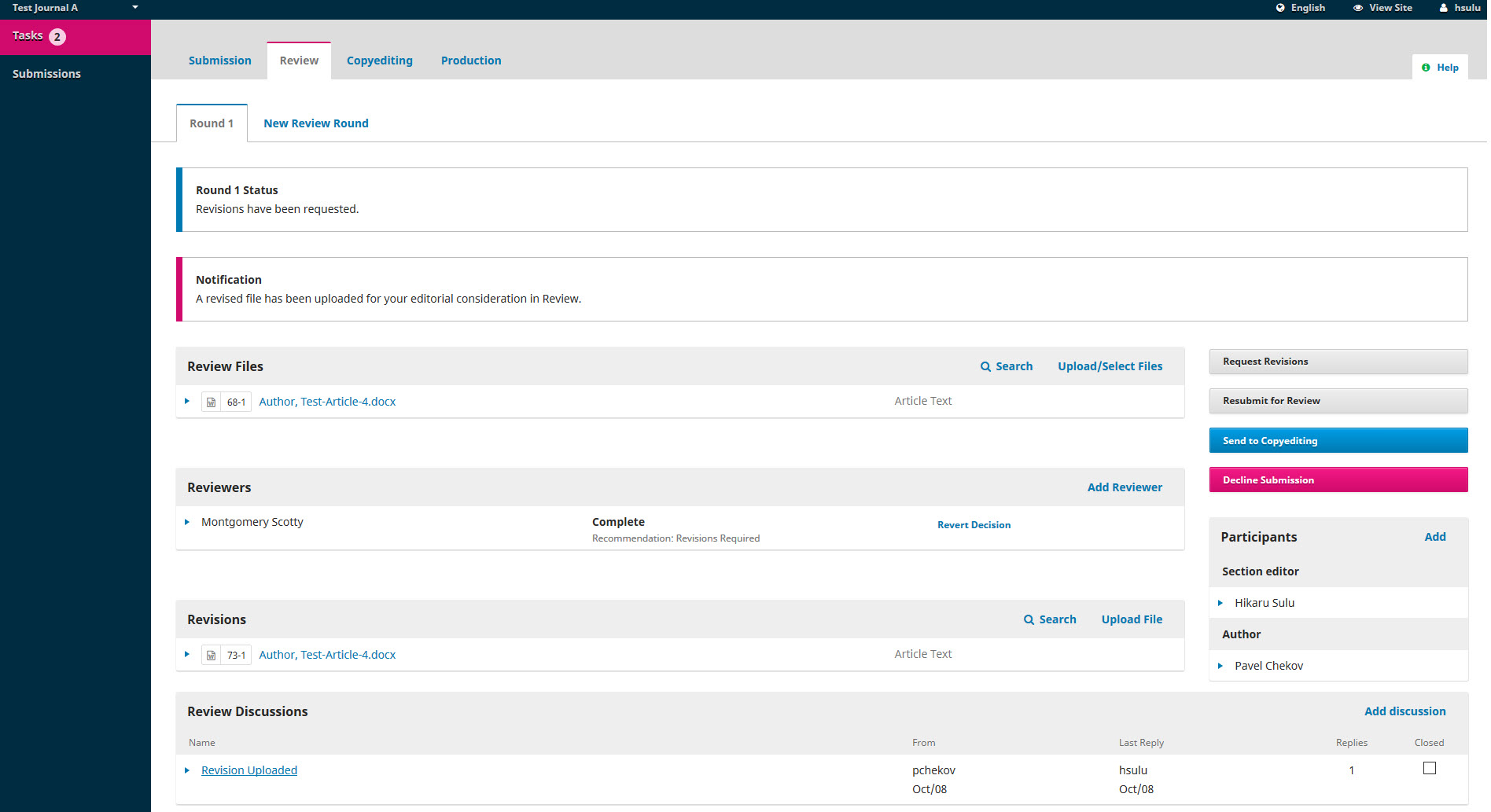Open the Word document icon beside file 73-1
The height and width of the screenshot is (812, 1491).
pos(211,654)
